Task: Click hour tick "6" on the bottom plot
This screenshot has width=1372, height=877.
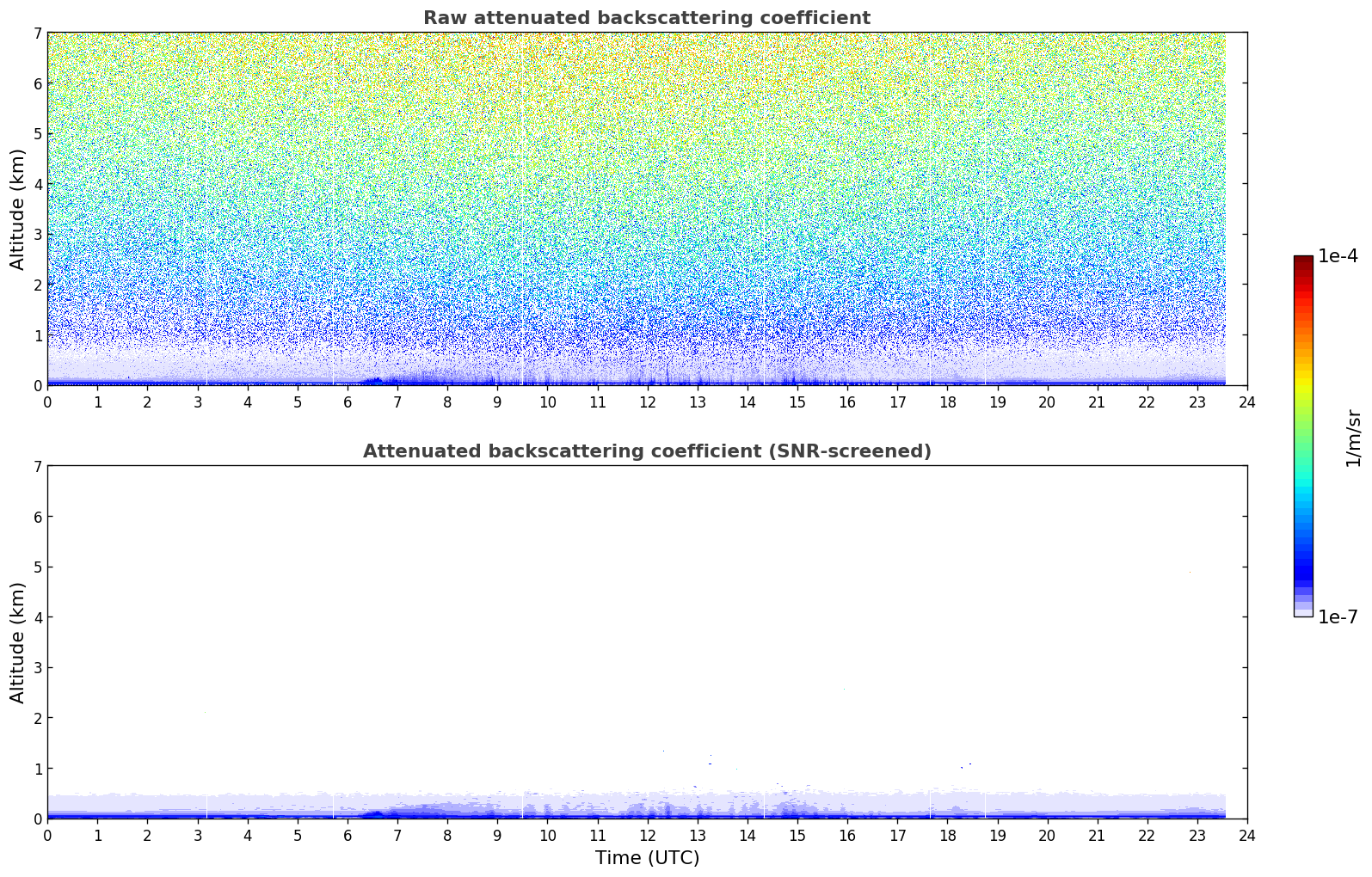Action: click(348, 836)
